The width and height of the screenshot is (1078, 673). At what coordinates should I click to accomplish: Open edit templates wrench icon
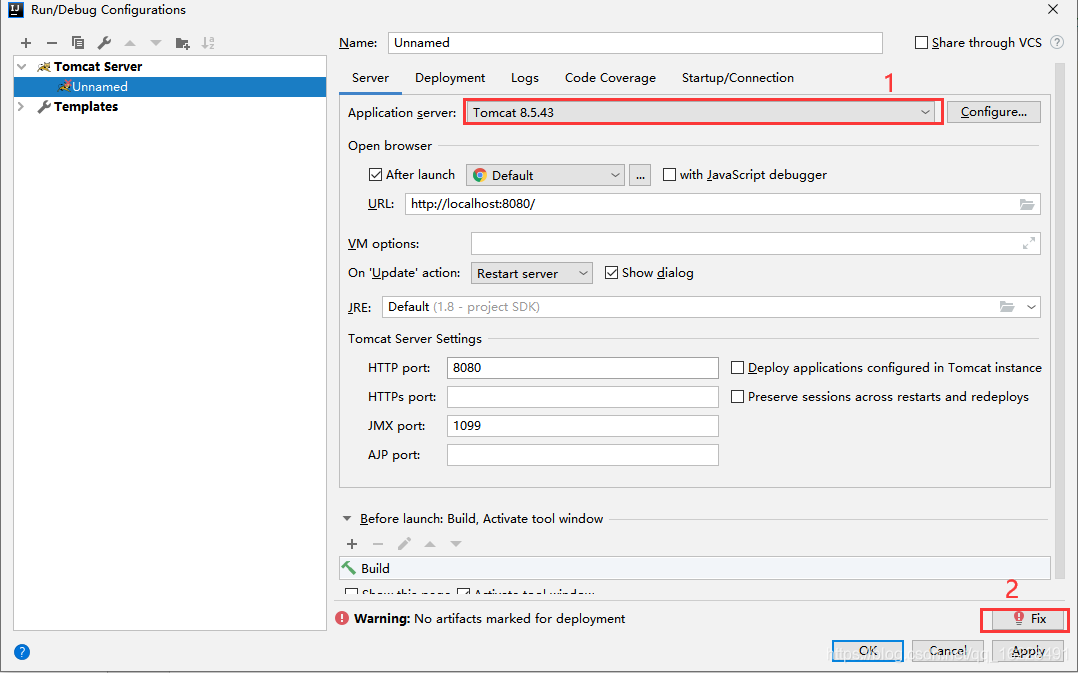[x=104, y=43]
